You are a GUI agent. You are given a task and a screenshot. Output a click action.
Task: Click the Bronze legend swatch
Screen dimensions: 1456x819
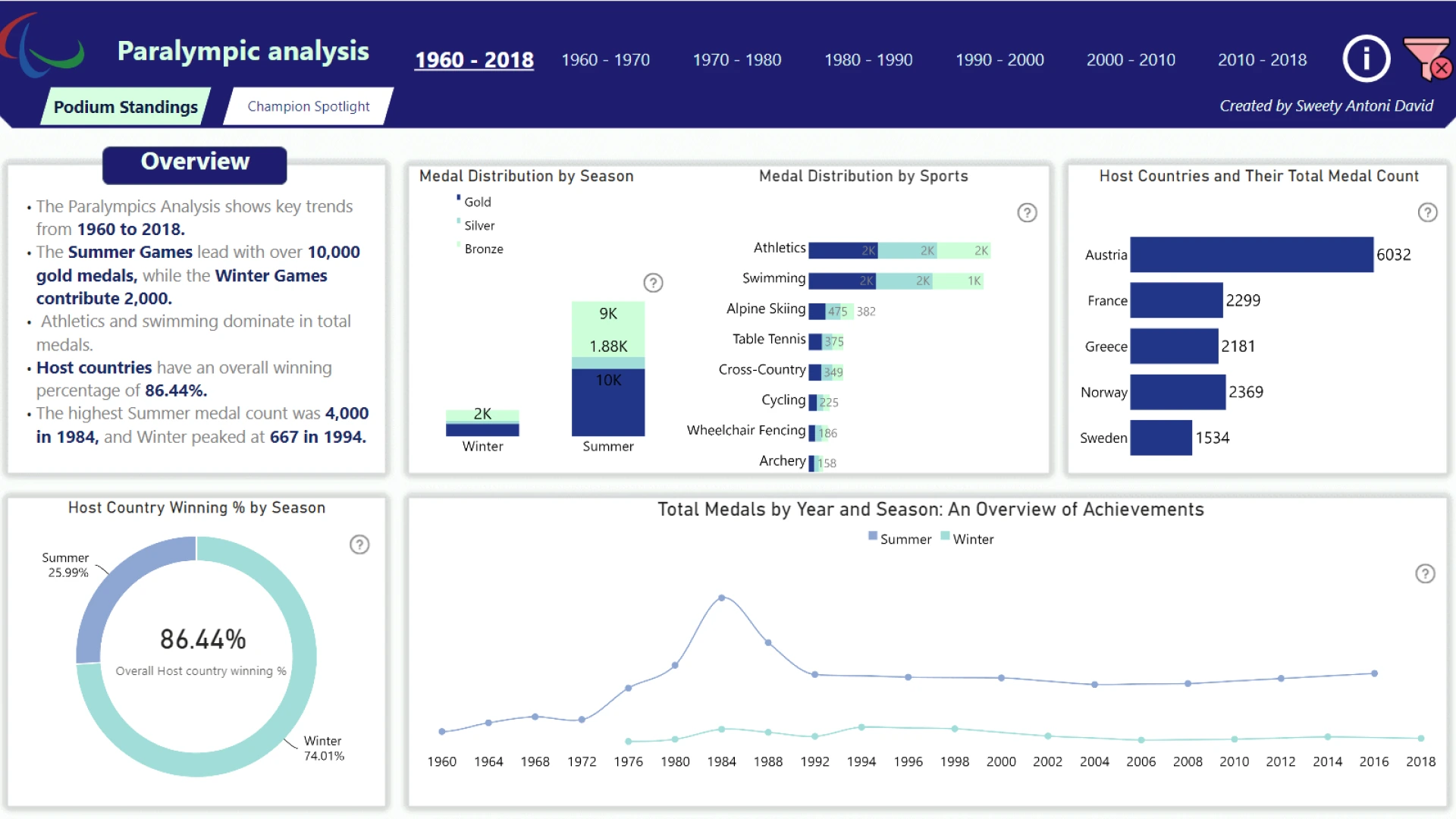click(x=458, y=246)
